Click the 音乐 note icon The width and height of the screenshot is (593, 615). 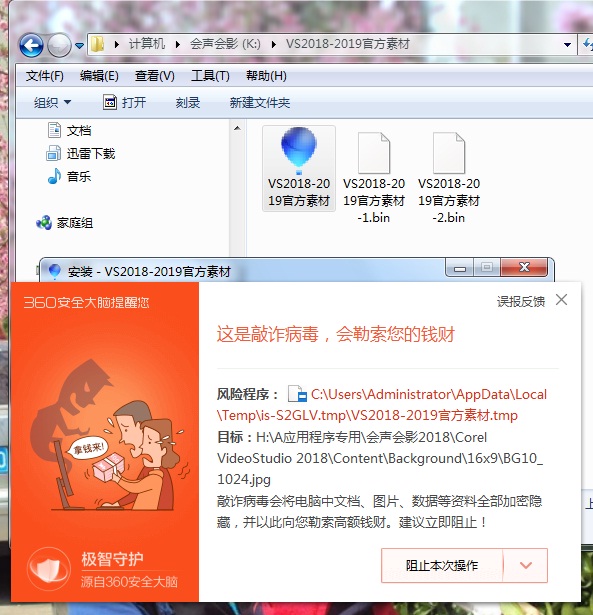(x=55, y=176)
